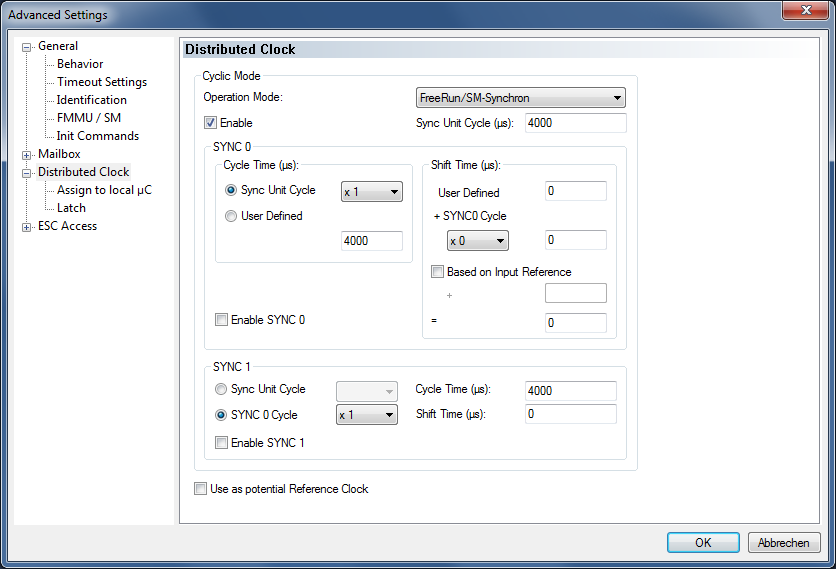
Task: Open Assign to local µC item
Action: click(104, 190)
